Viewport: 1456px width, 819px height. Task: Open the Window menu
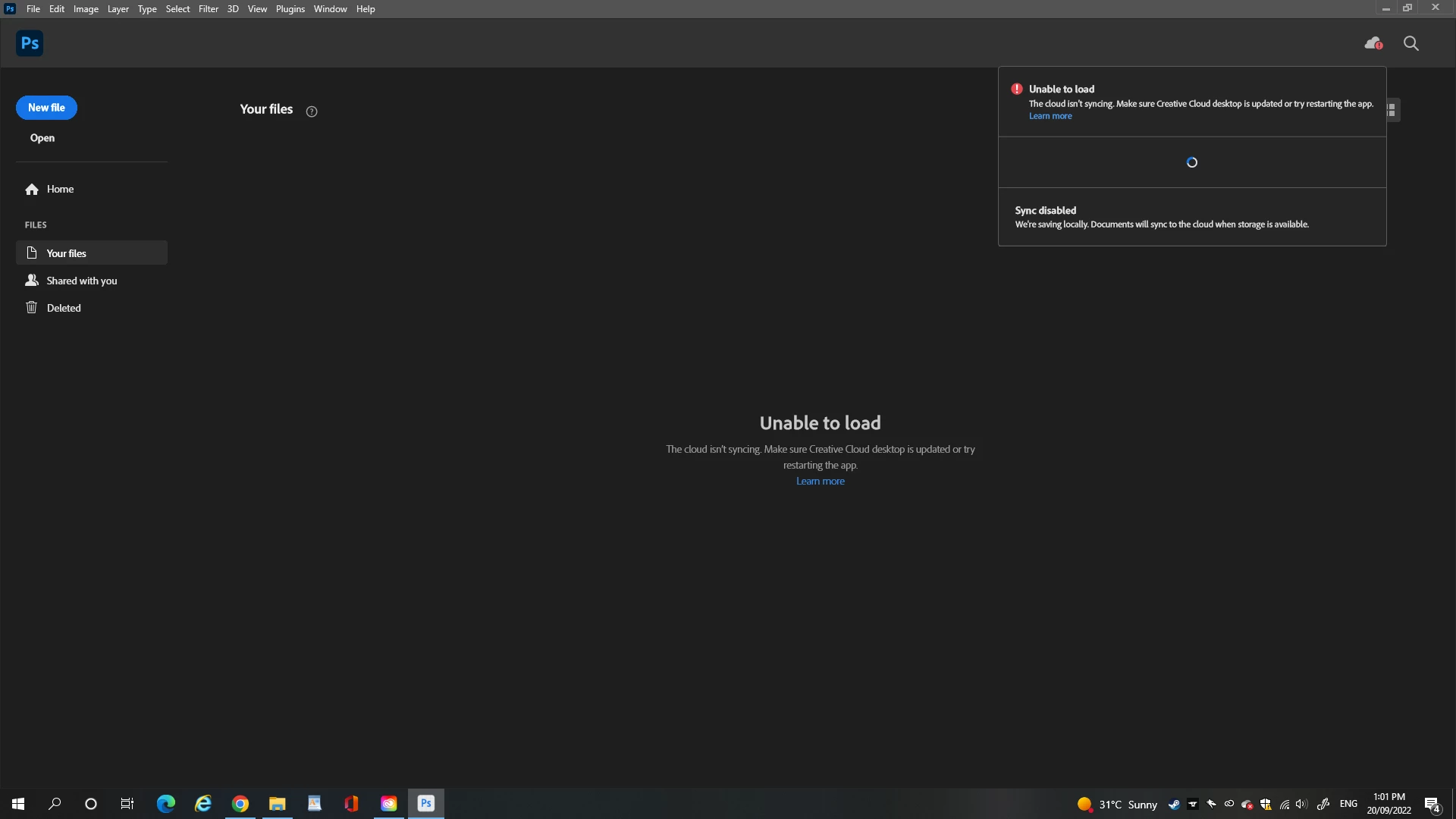tap(330, 9)
